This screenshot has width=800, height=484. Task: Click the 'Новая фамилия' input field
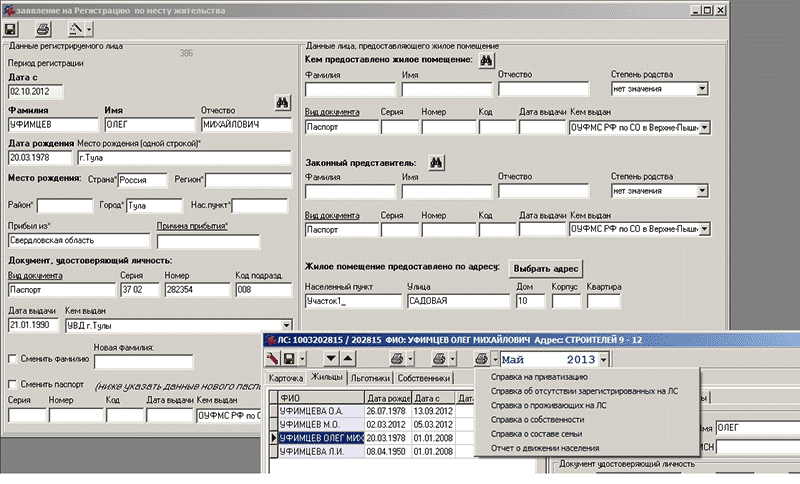pyautogui.click(x=143, y=362)
